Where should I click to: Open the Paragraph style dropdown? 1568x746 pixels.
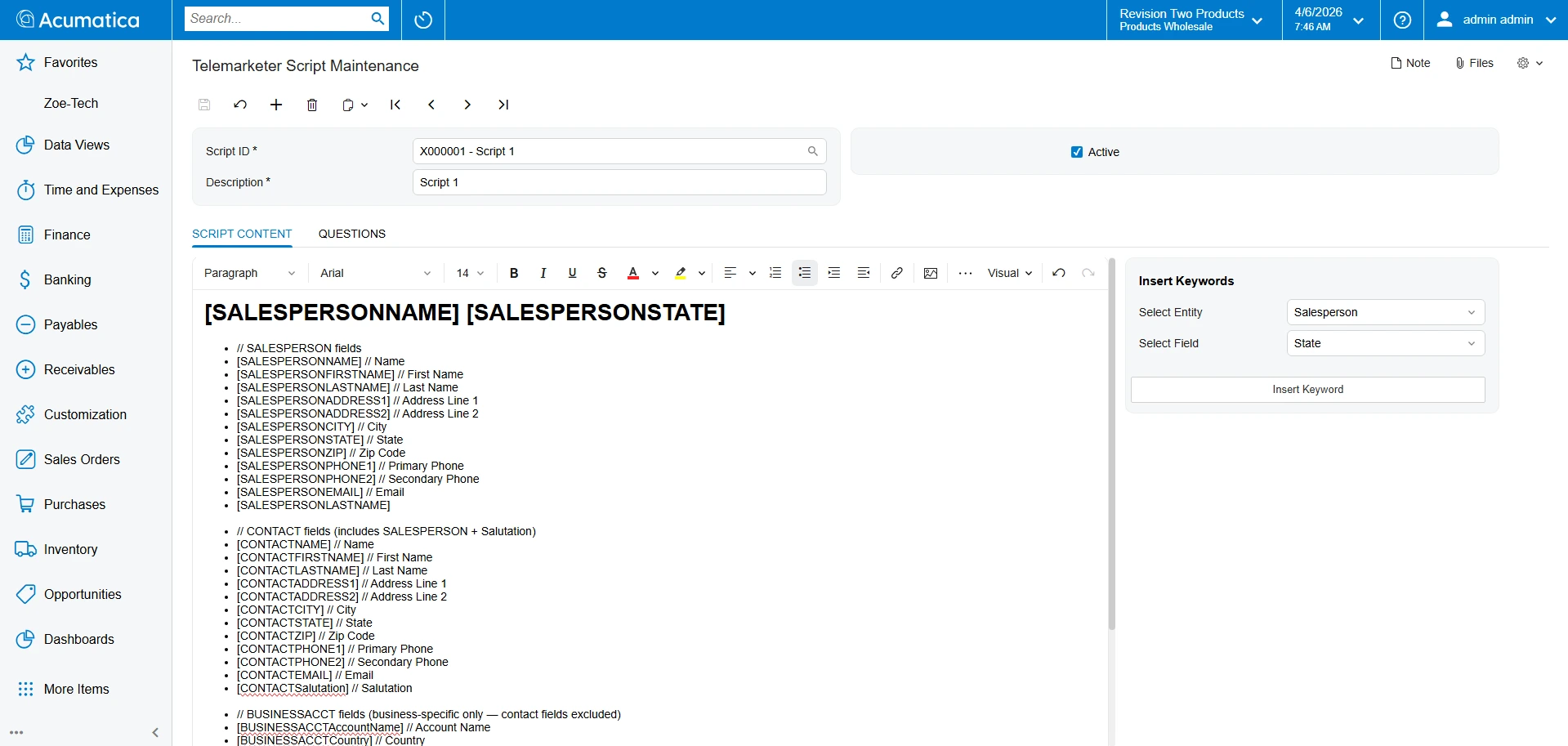(249, 273)
